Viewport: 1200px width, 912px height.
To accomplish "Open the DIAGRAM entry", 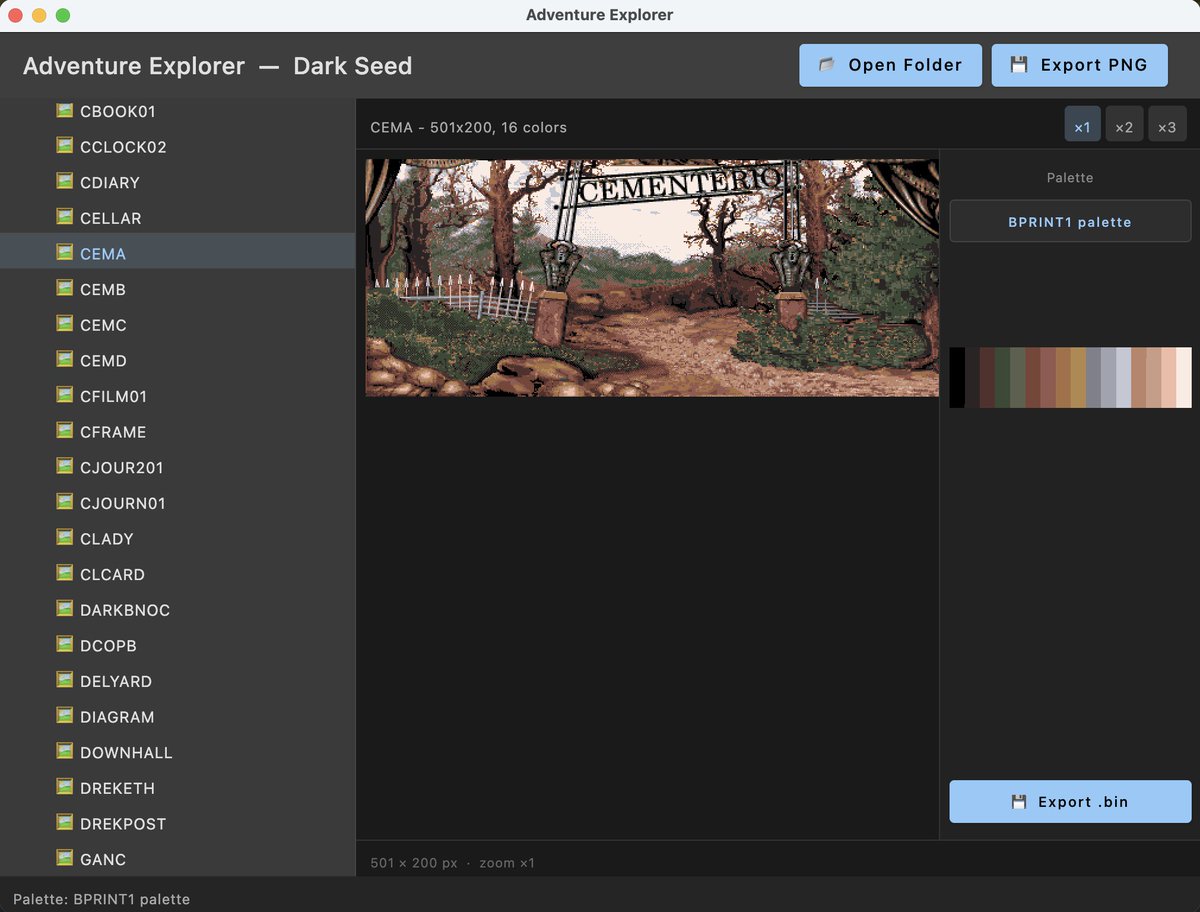I will point(177,716).
